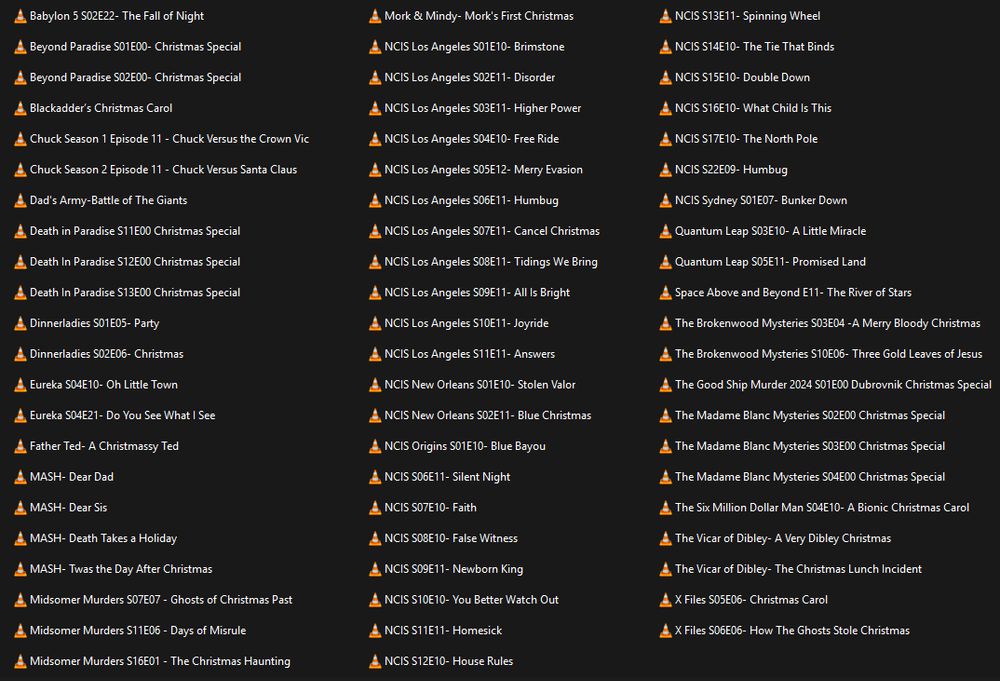Select "X Files S05E06- Christmas Carol"
Viewport: 1000px width, 681px height.
point(751,600)
